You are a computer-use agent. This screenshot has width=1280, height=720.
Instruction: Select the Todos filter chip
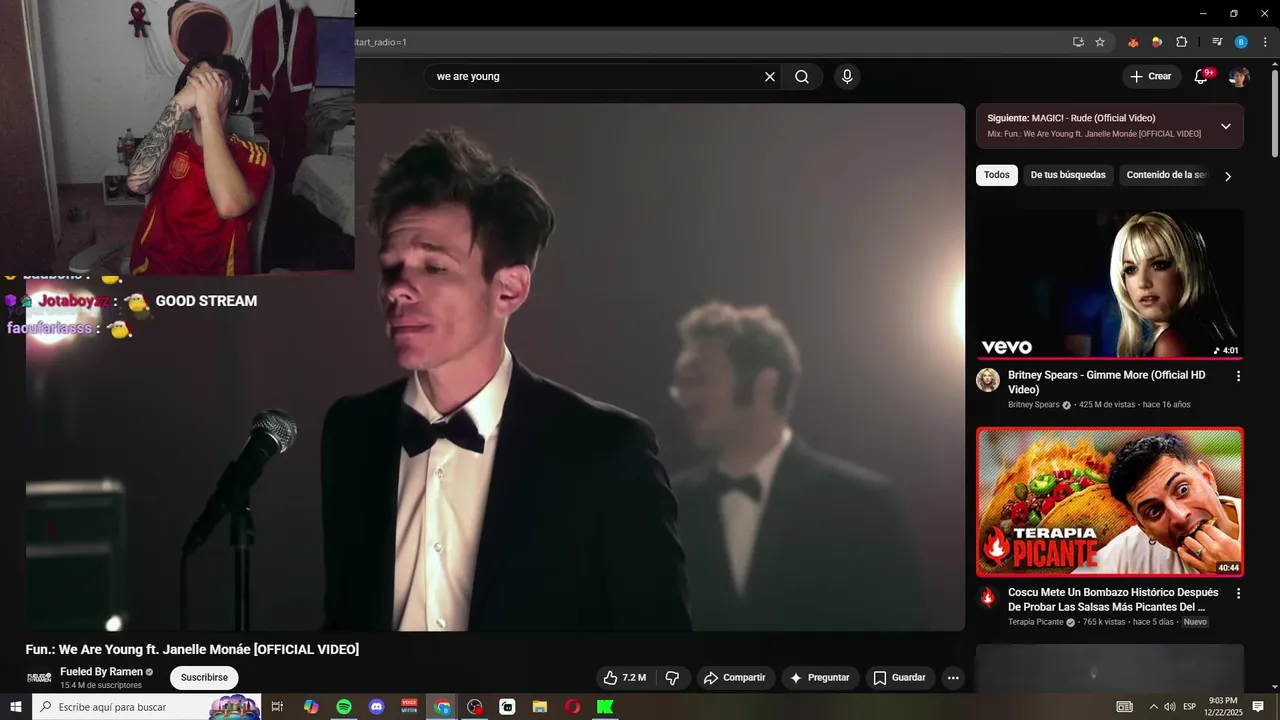tap(997, 175)
